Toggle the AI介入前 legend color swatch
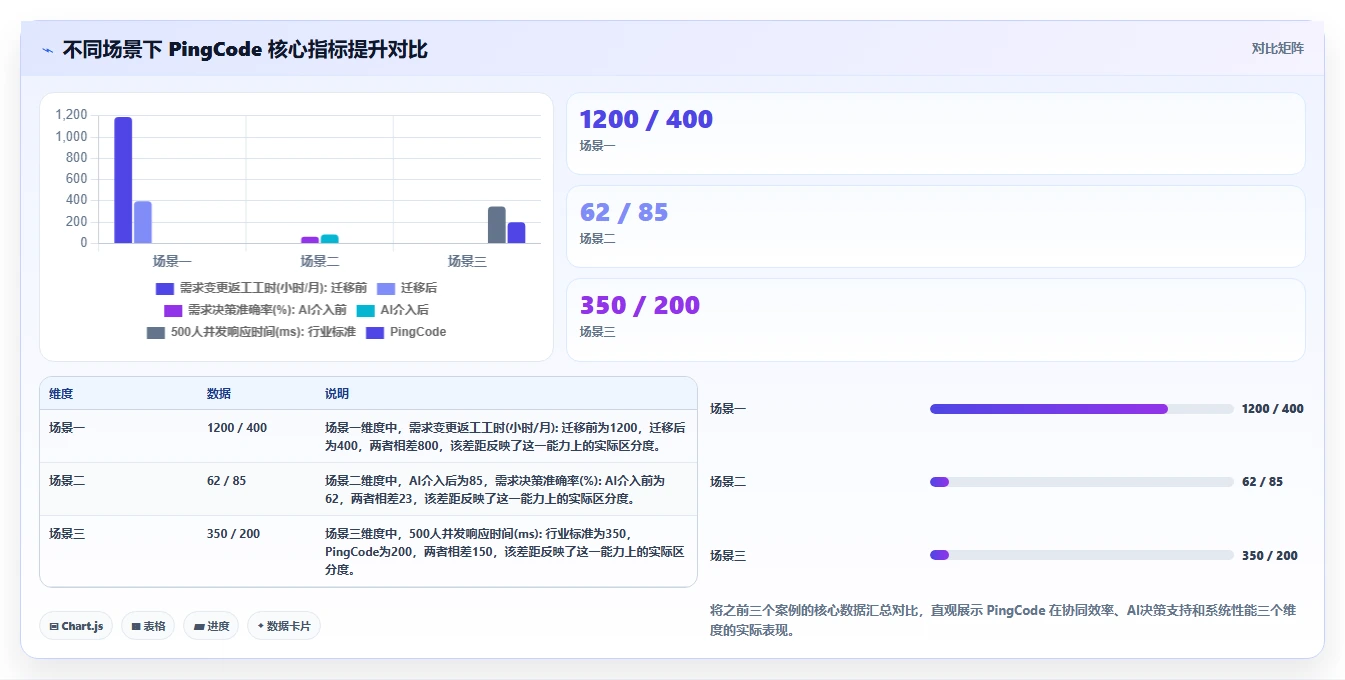The width and height of the screenshot is (1345, 680). [173, 310]
